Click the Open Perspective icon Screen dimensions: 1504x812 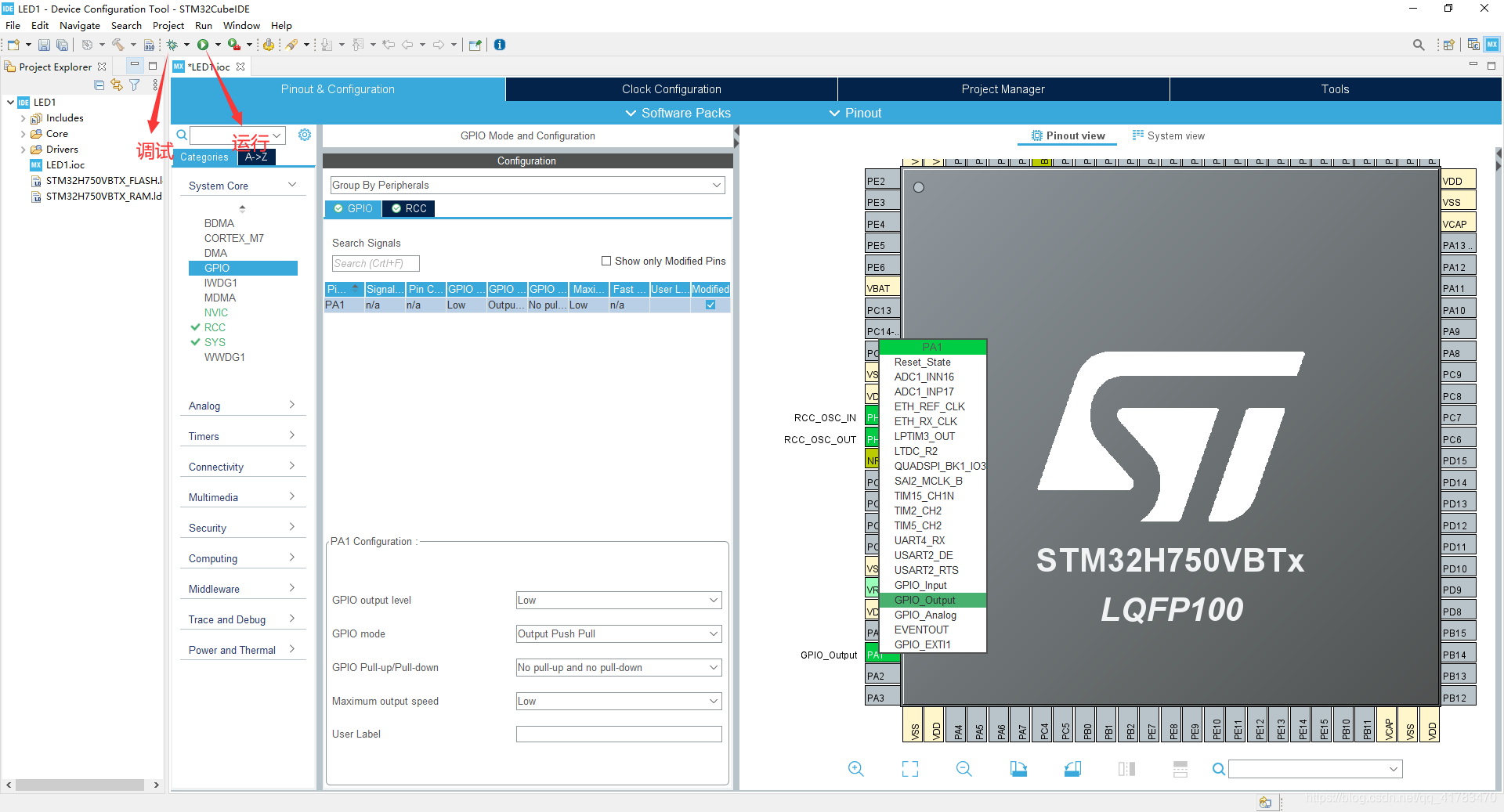coord(1448,45)
